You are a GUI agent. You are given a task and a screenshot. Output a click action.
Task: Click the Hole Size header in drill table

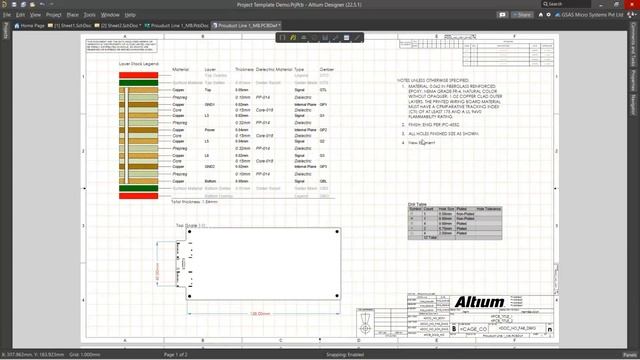(446, 209)
